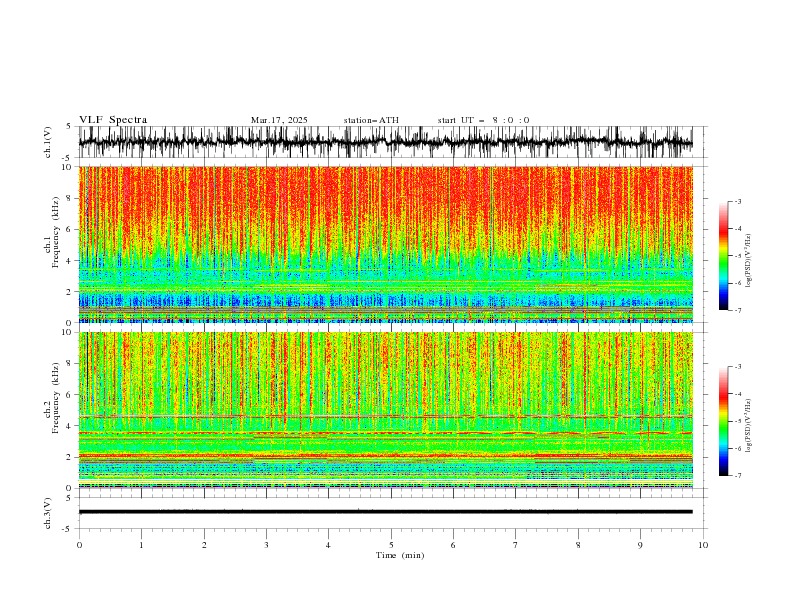
Task: Click the ch.2 color scale bar
Action: pos(723,421)
